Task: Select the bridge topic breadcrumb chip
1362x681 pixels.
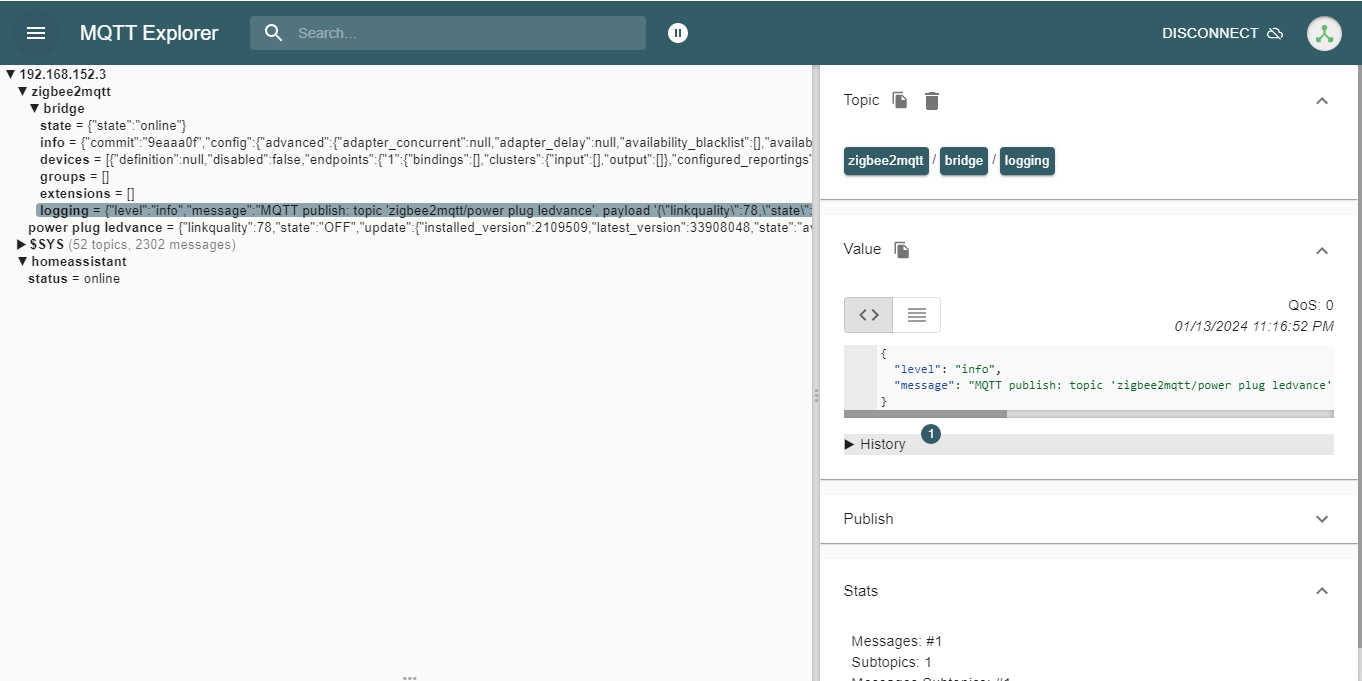Action: click(x=964, y=161)
